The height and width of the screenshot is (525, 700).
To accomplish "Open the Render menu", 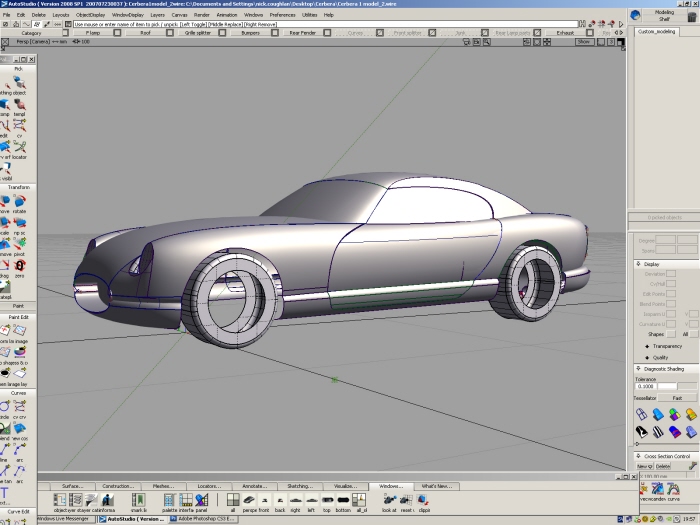I will (201, 15).
